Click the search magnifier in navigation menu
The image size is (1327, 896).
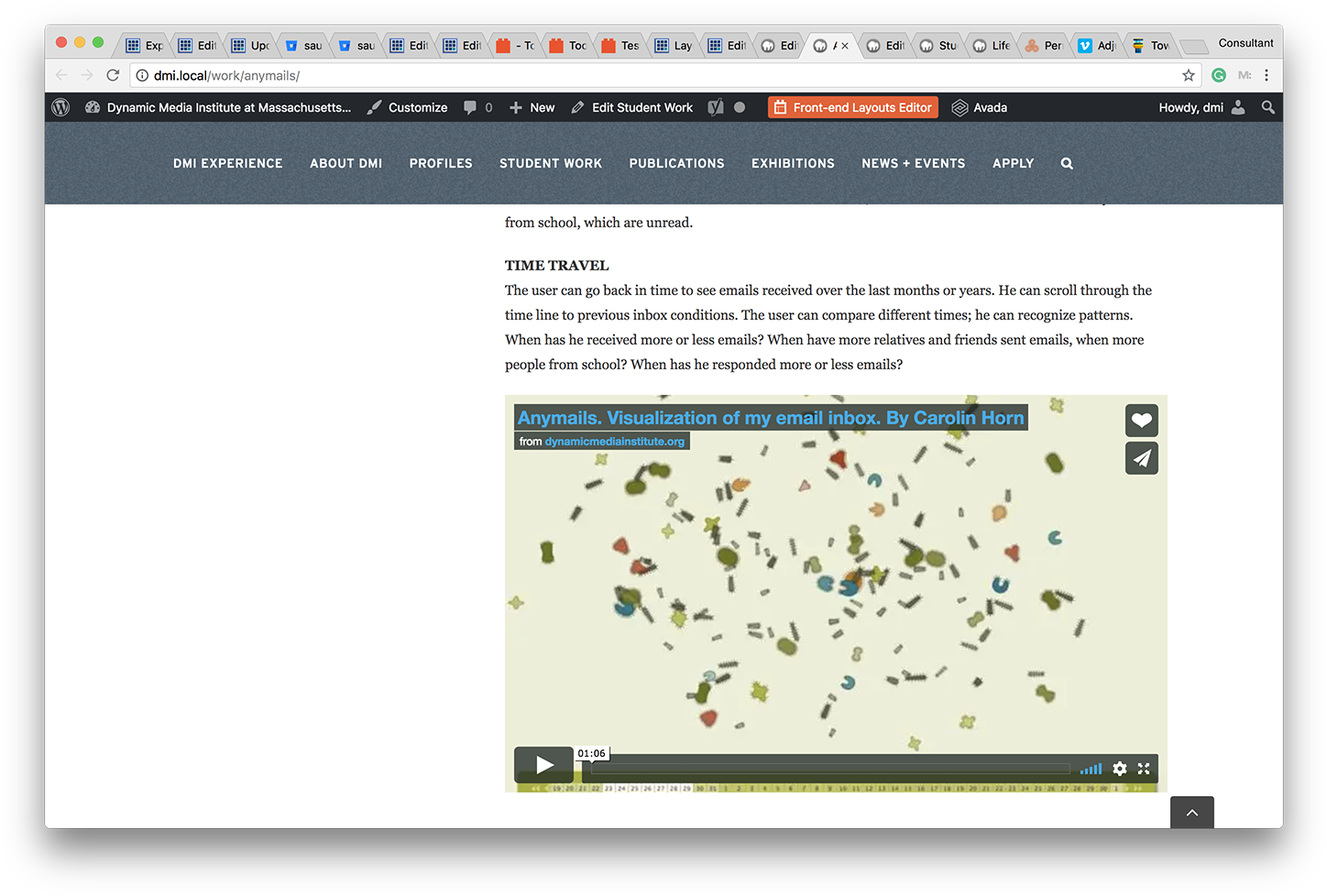(1067, 164)
